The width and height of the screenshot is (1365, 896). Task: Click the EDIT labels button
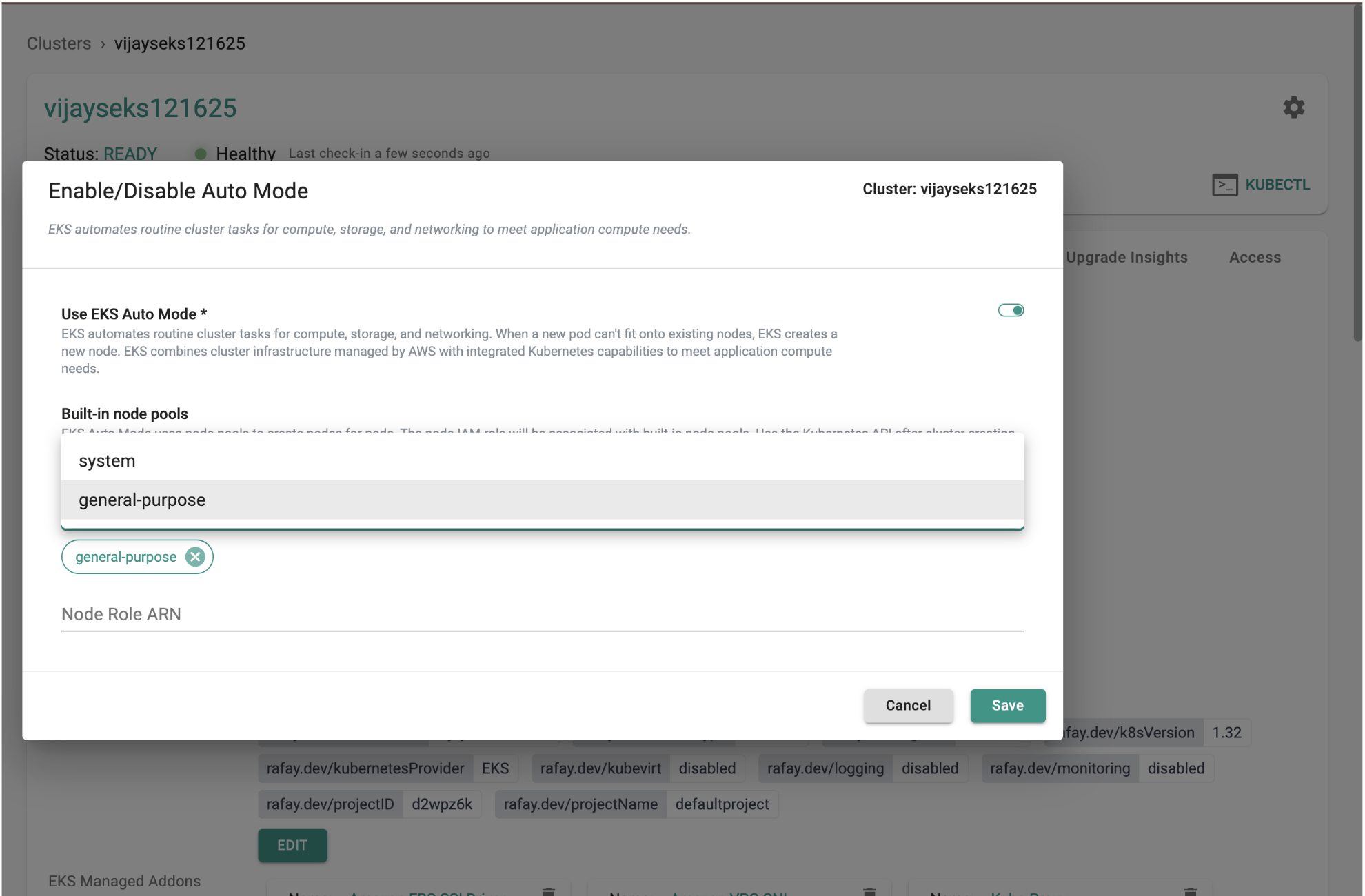pos(292,845)
